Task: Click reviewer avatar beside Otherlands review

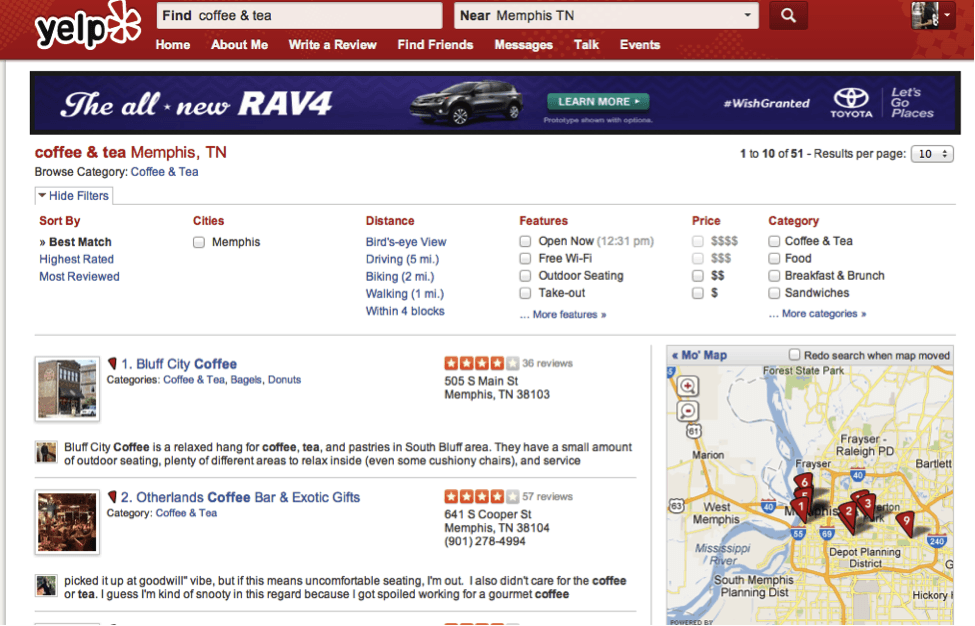Action: pyautogui.click(x=46, y=585)
